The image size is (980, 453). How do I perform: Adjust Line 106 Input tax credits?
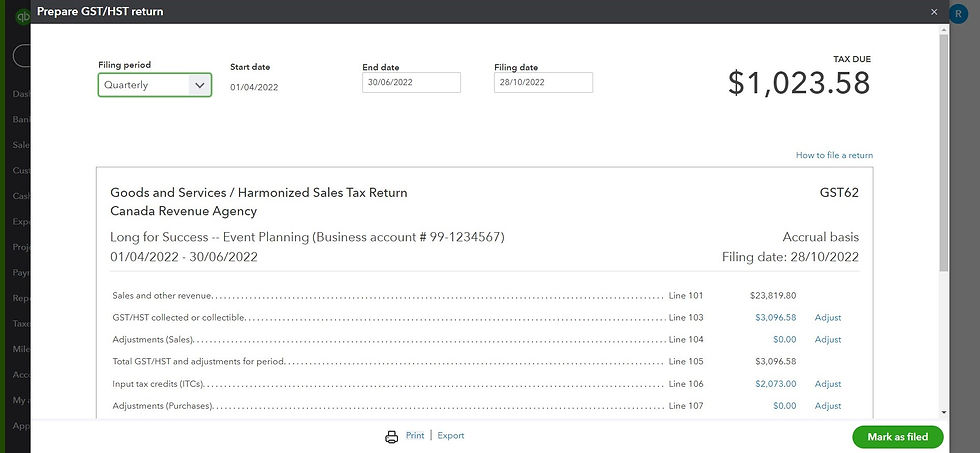[x=828, y=384]
